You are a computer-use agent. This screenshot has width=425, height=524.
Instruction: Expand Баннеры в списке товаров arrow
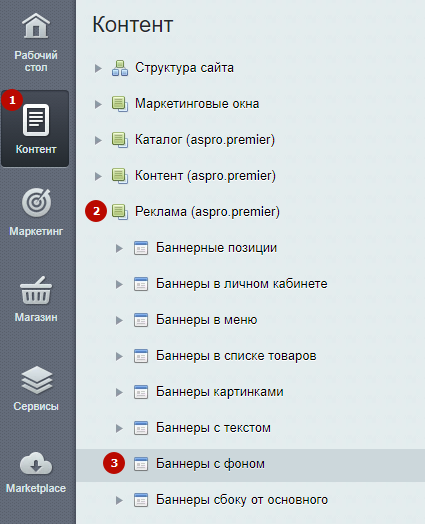(119, 356)
